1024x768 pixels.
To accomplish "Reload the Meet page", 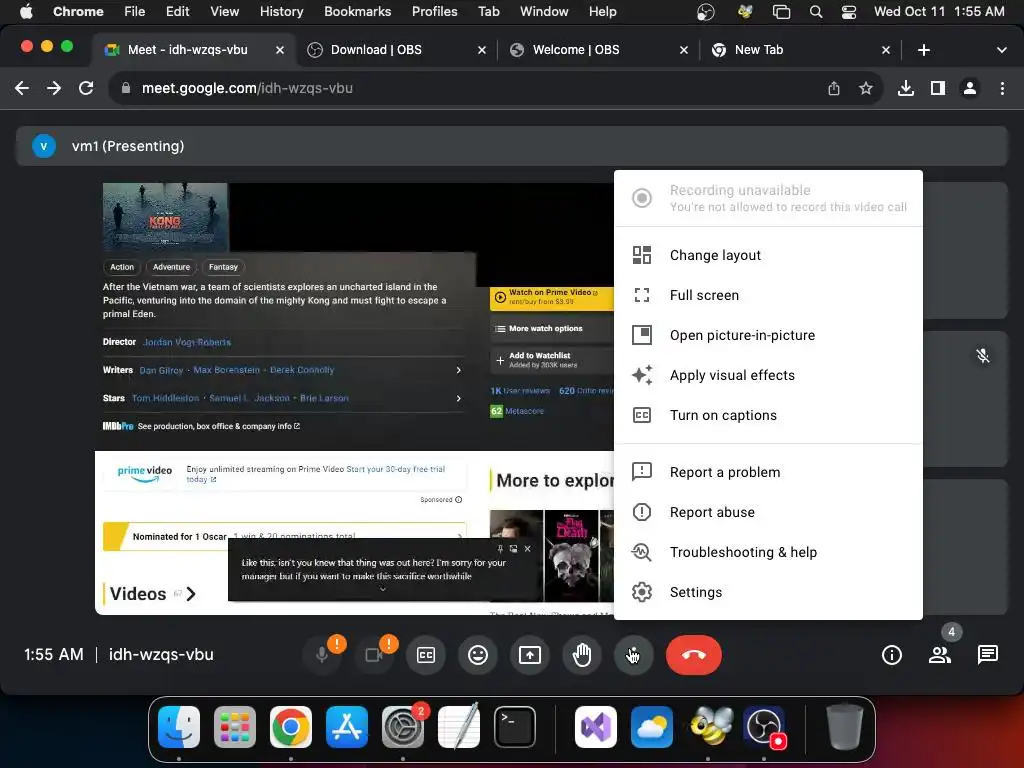I will pos(86,88).
